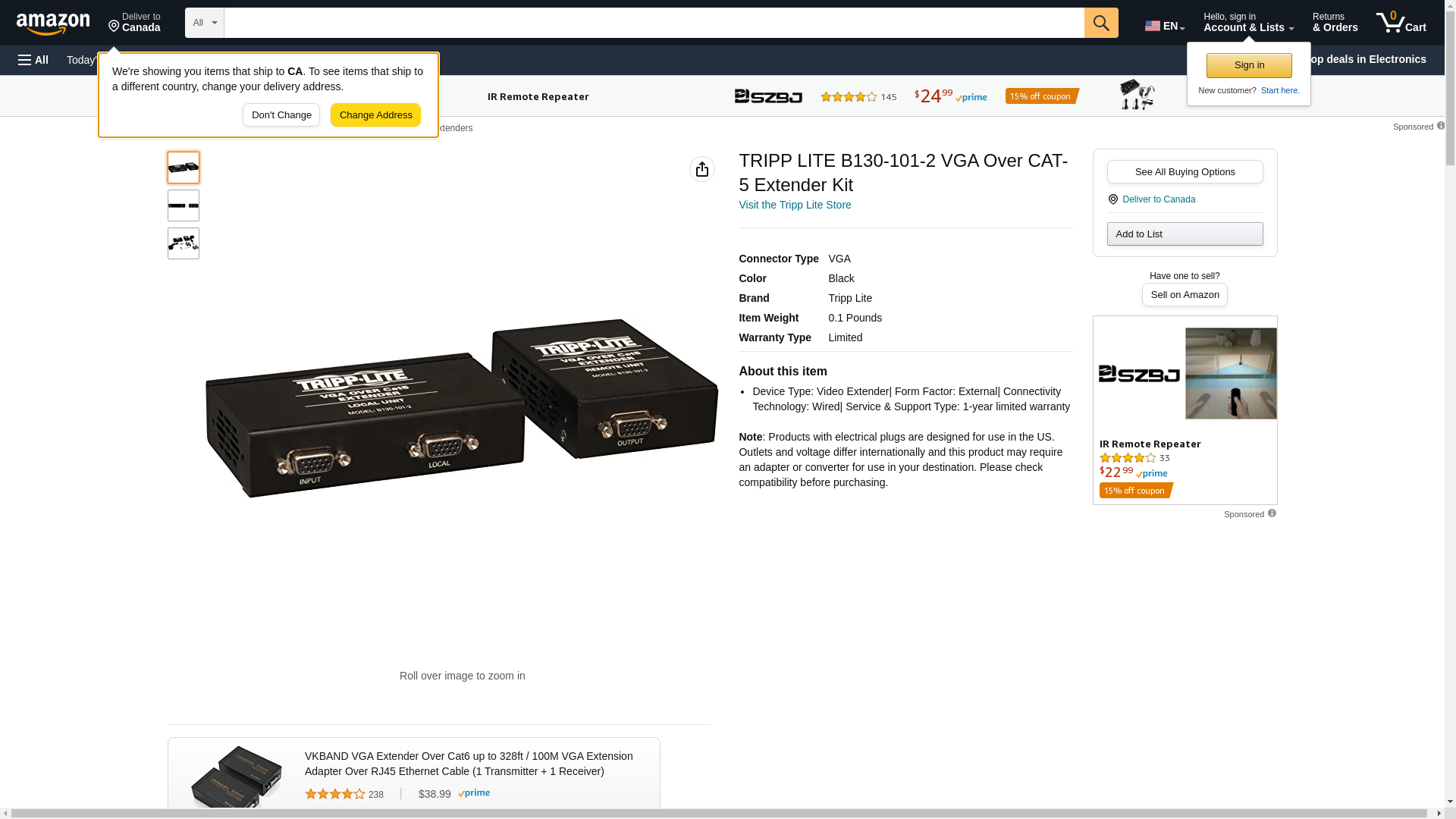Expand the All search category dropdown

tap(205, 23)
